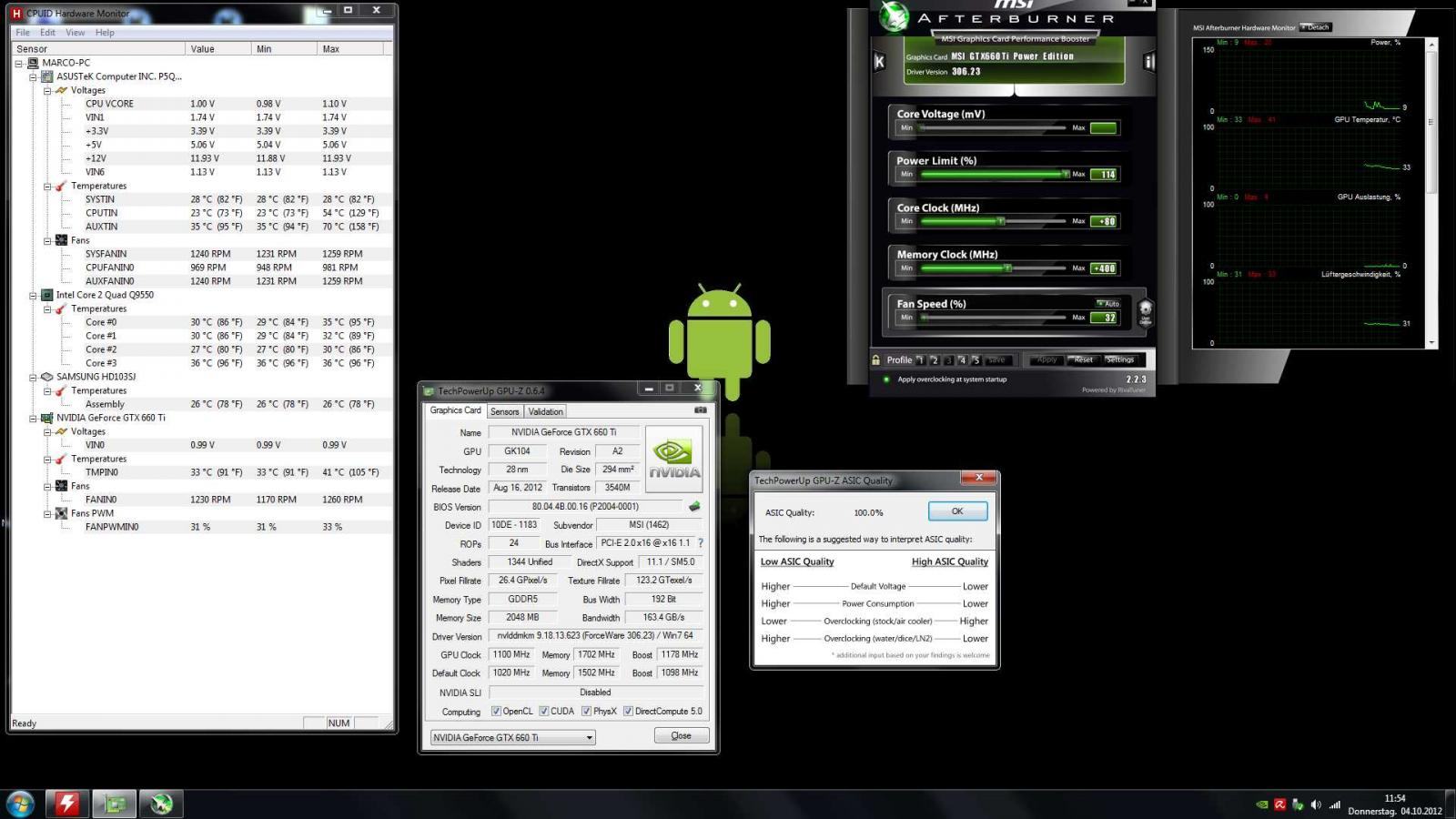The width and height of the screenshot is (1456, 819).
Task: Open the volume speaker tray icon
Action: pos(1316,804)
